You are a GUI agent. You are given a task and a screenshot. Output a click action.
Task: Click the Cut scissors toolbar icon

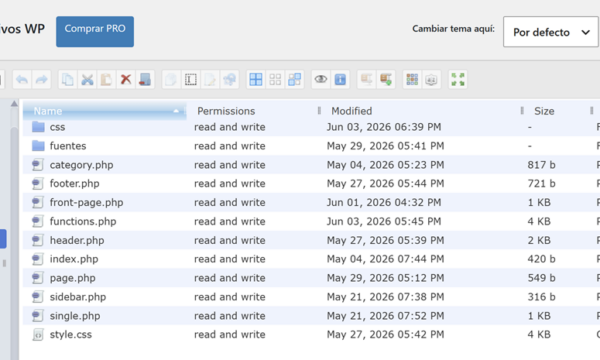(x=87, y=80)
